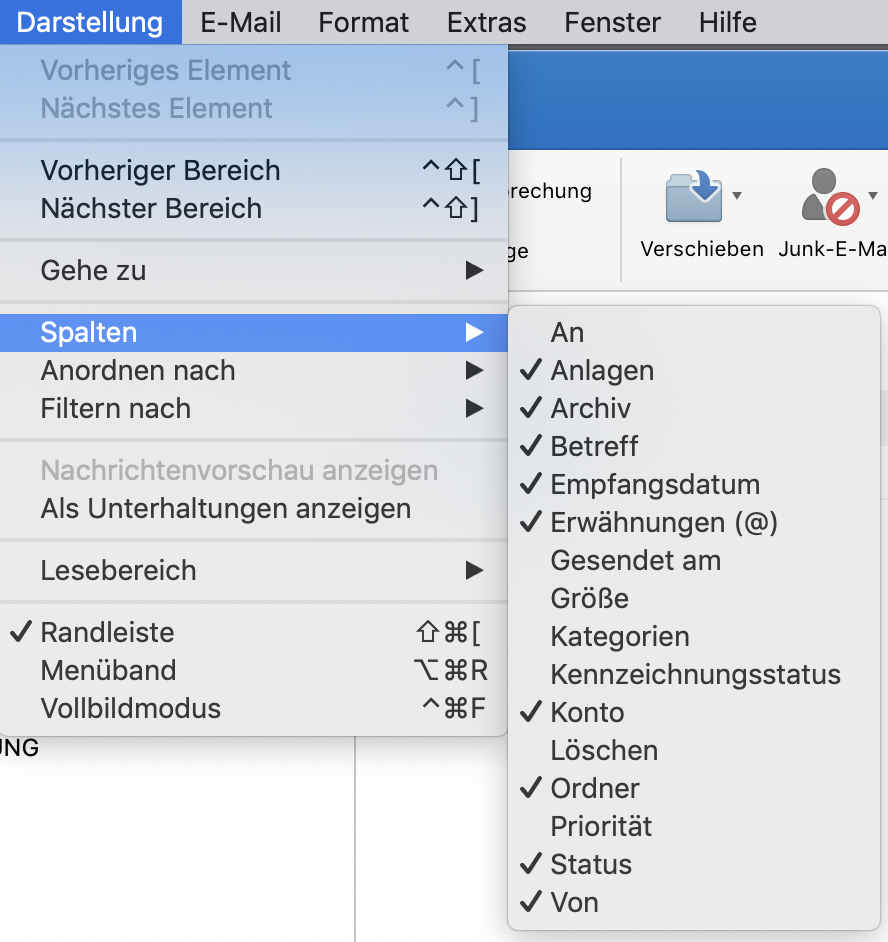
Task: Toggle the Randleiste sidebar option
Action: coord(254,632)
